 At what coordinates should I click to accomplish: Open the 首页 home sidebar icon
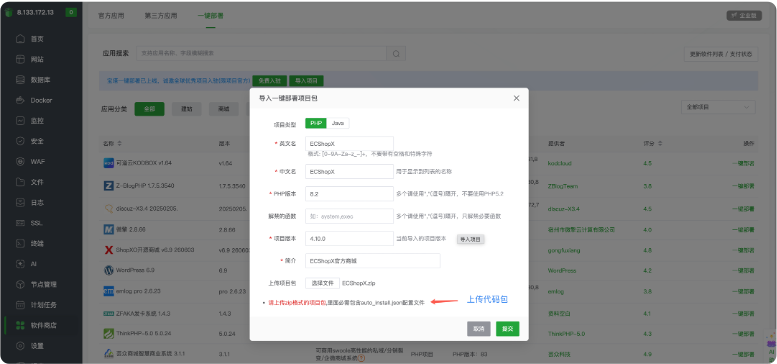[20, 39]
